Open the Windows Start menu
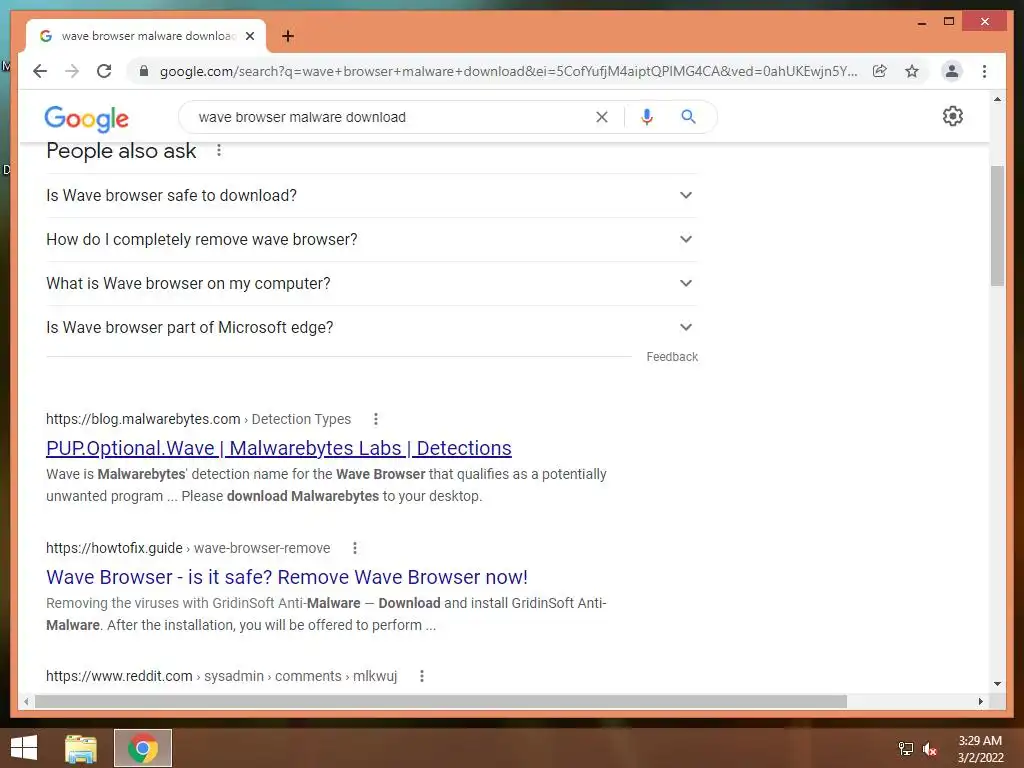 click(24, 748)
